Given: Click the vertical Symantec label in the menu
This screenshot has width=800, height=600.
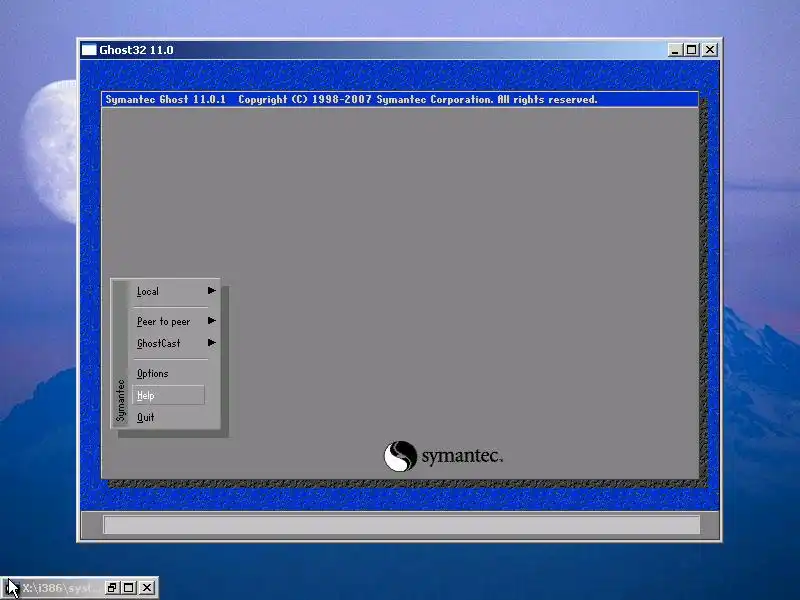Looking at the screenshot, I should 120,401.
